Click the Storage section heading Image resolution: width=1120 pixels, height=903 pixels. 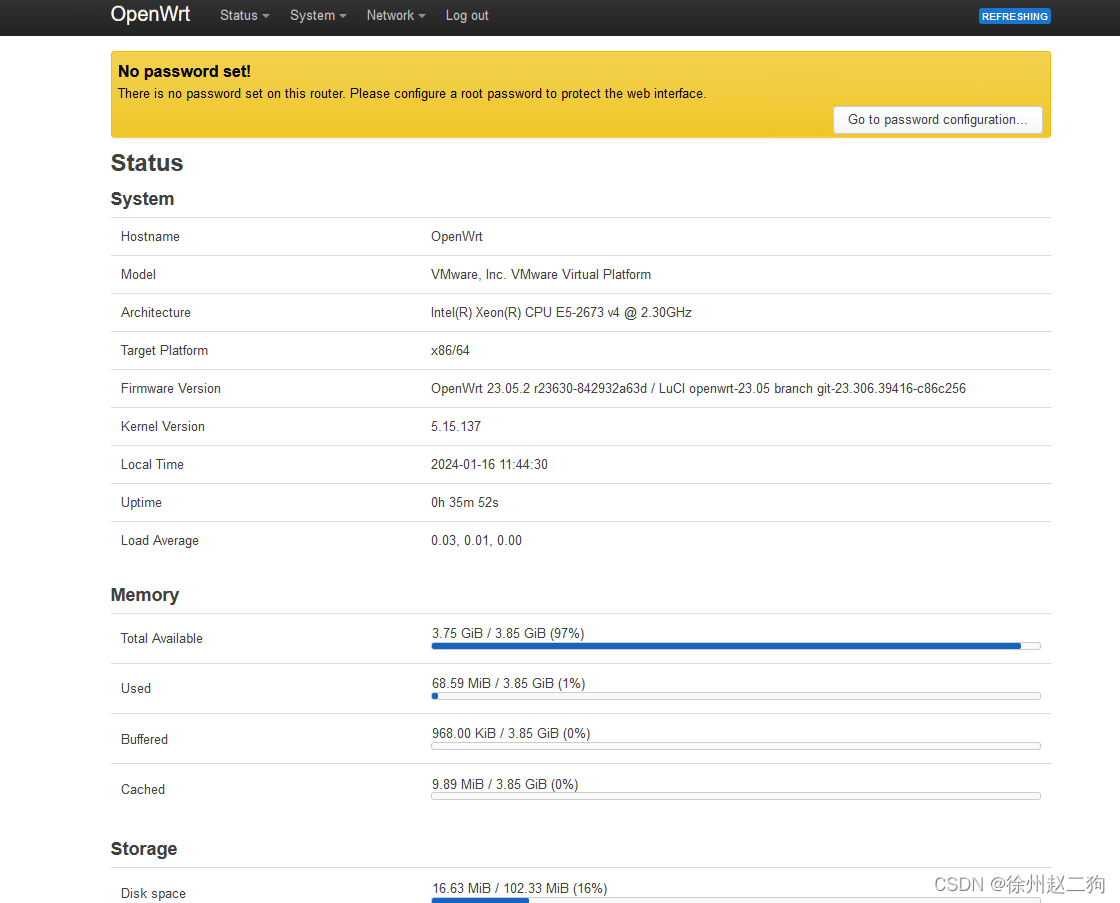[144, 848]
